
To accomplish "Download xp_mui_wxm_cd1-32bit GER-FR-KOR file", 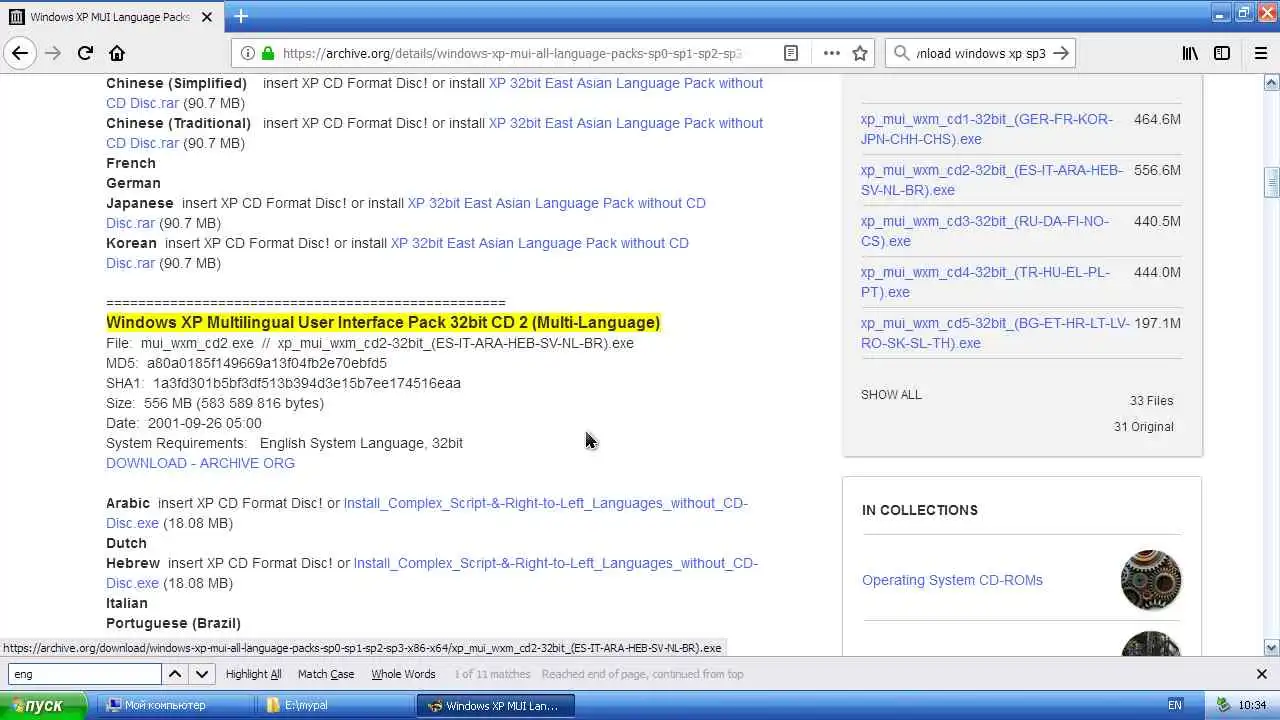I will [986, 129].
